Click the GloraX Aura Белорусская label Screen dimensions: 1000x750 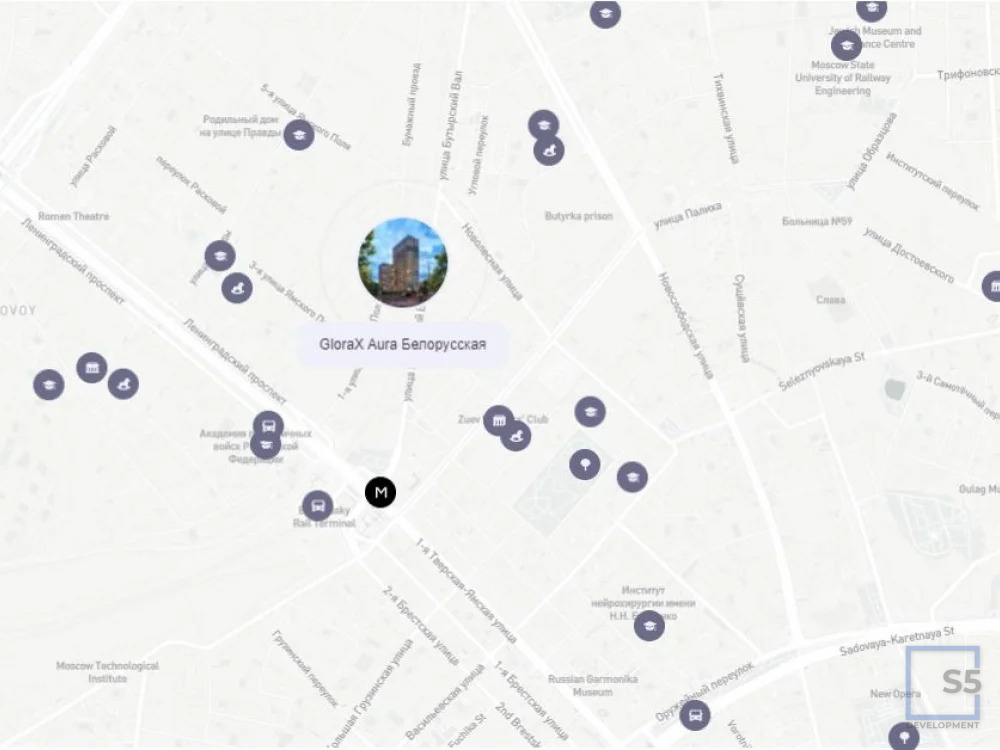pyautogui.click(x=403, y=345)
